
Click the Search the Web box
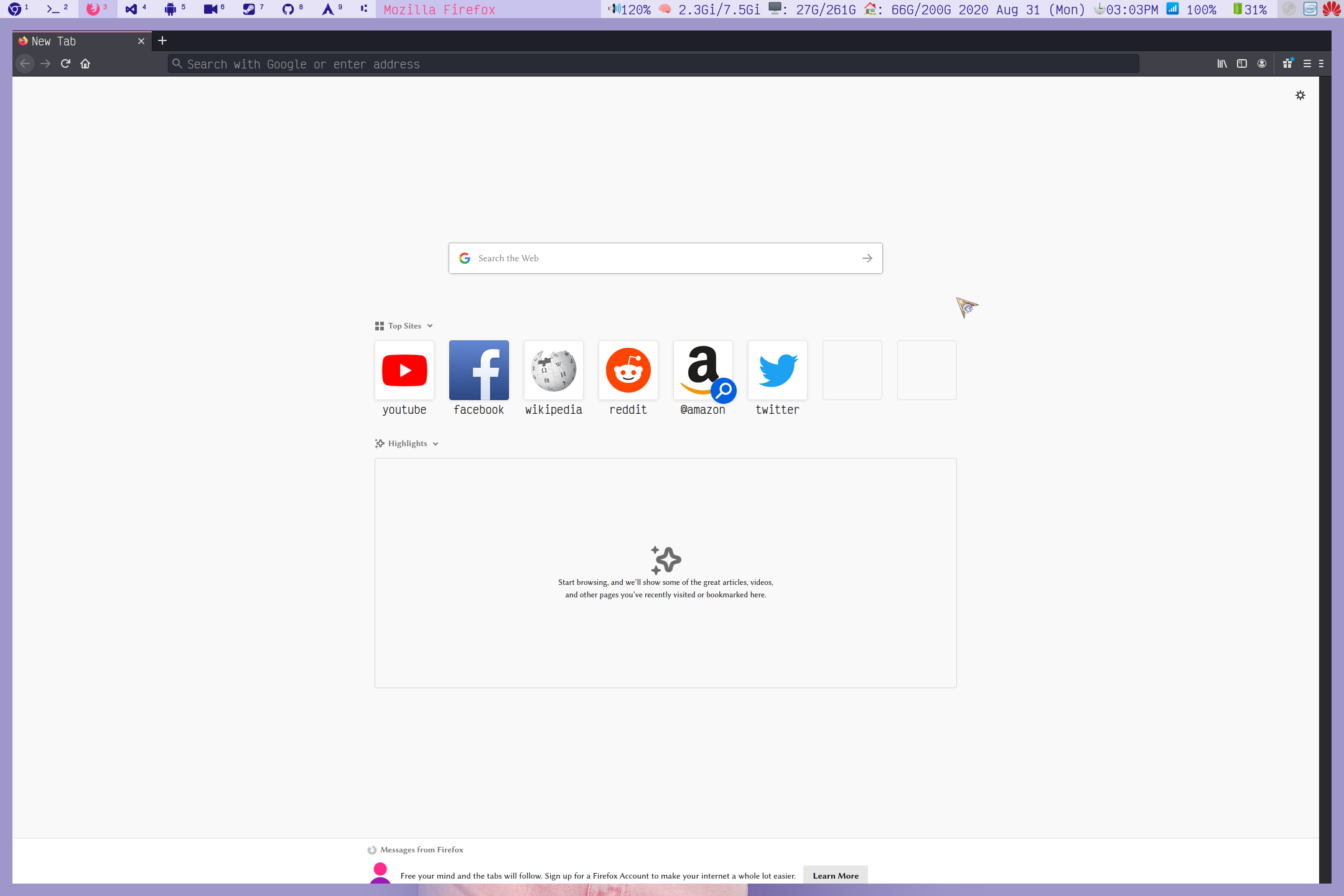(665, 258)
